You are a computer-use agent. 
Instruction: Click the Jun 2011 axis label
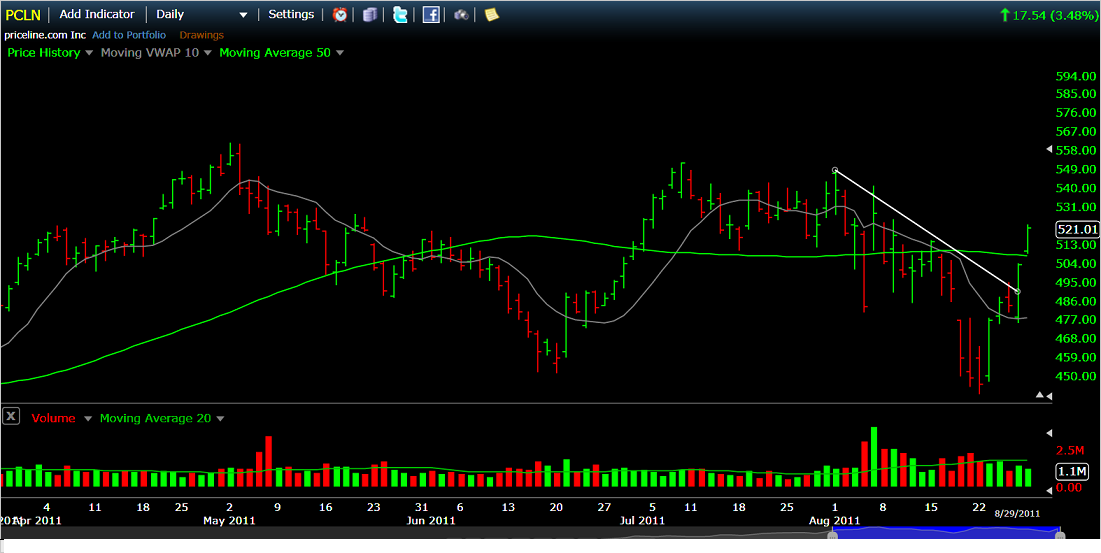coord(429,521)
